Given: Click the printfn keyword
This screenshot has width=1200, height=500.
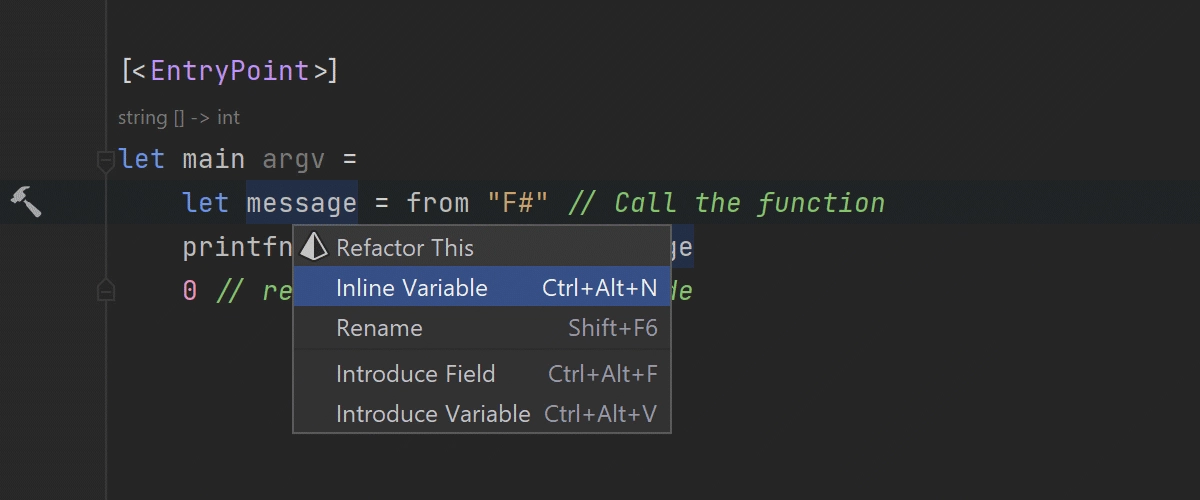Looking at the screenshot, I should coord(237,247).
